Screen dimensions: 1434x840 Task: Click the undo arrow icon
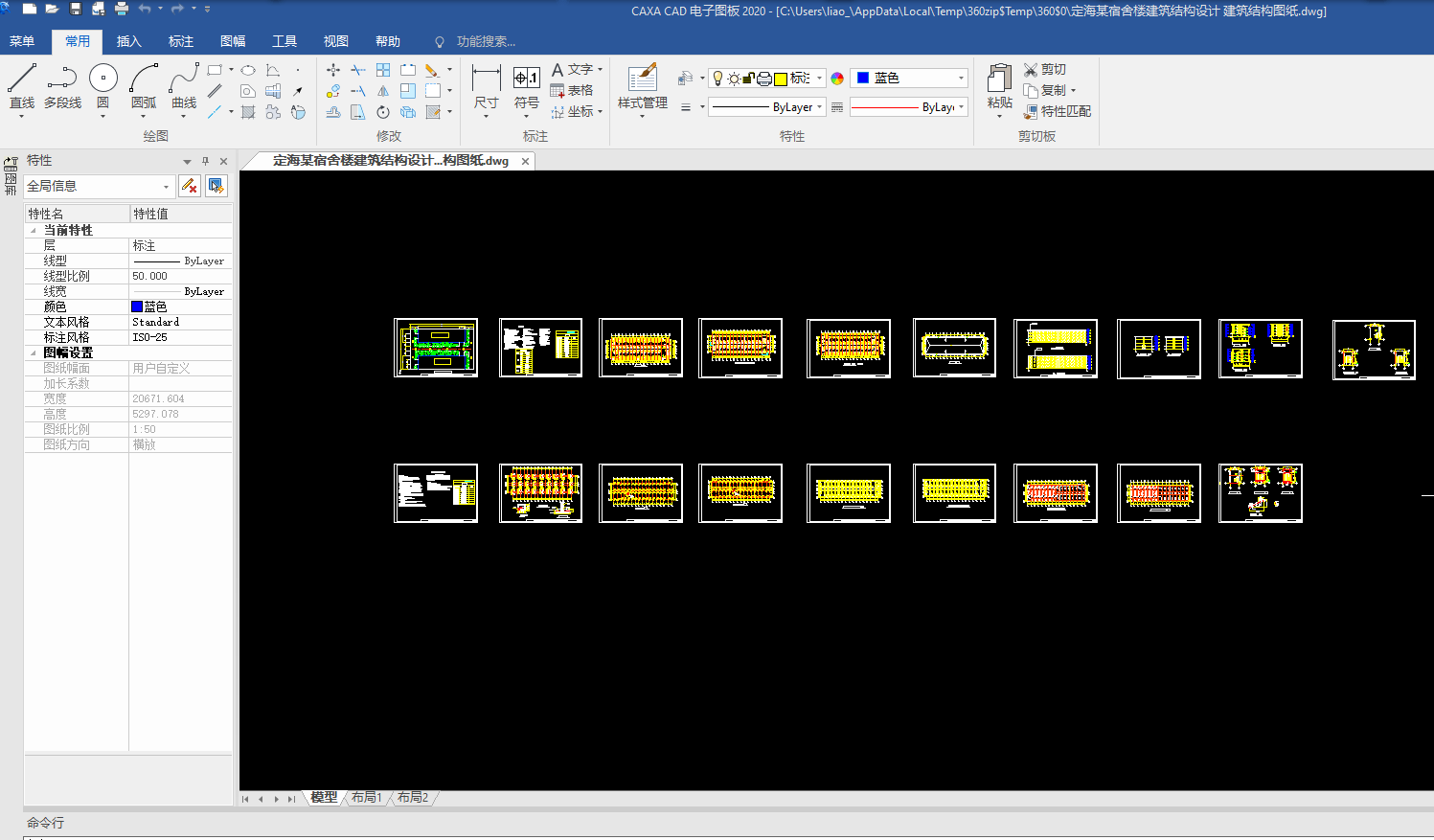pos(145,9)
